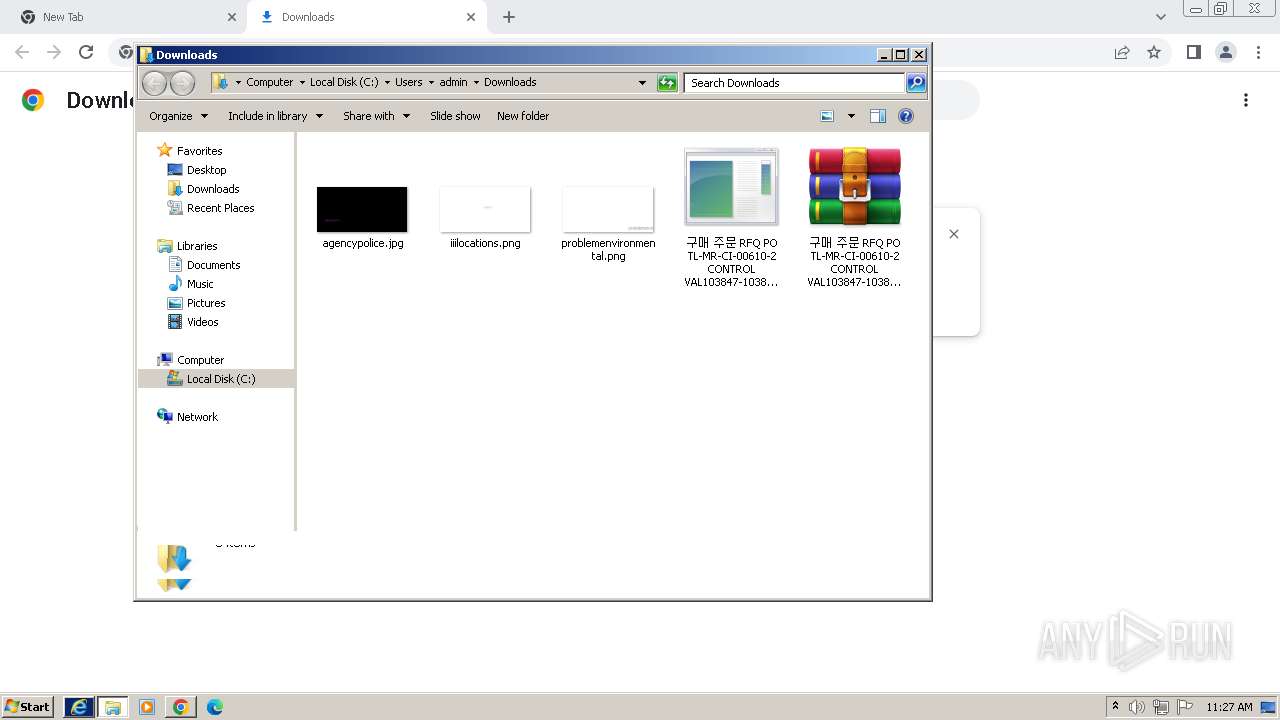Open the address bar history dropdown

[x=642, y=83]
